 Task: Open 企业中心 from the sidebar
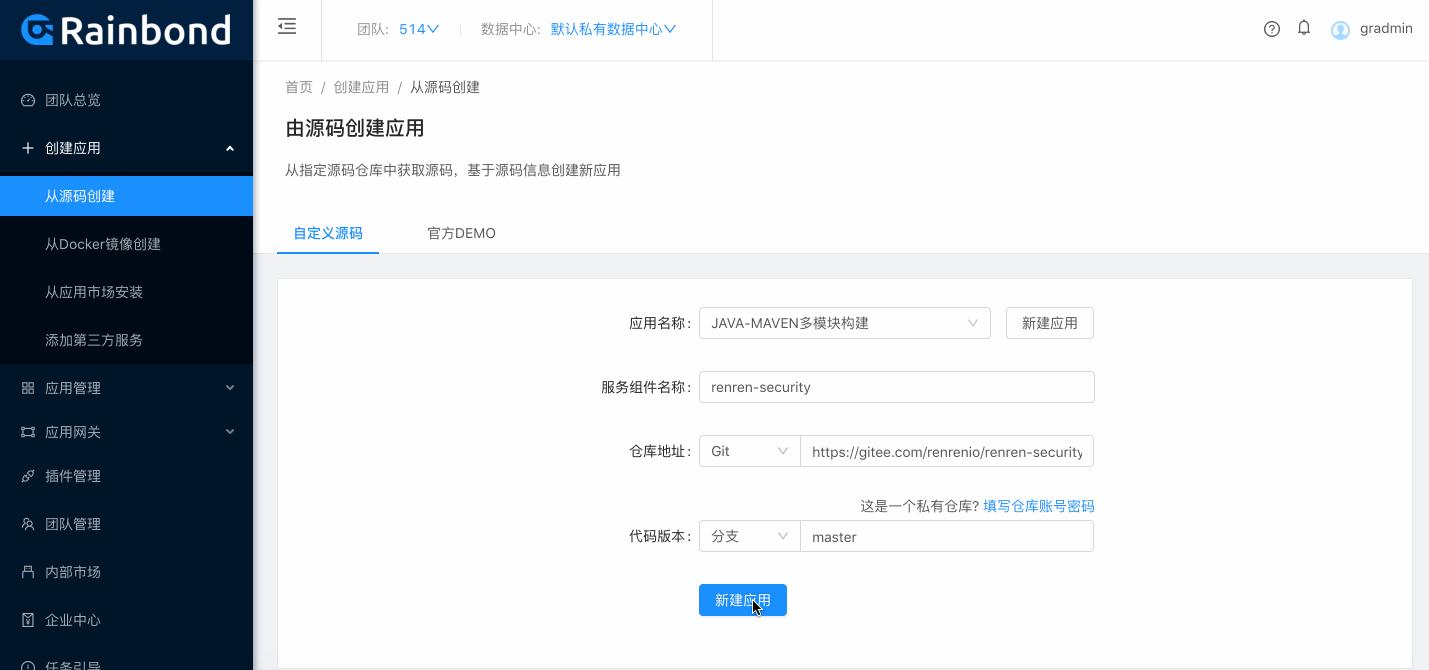point(72,620)
